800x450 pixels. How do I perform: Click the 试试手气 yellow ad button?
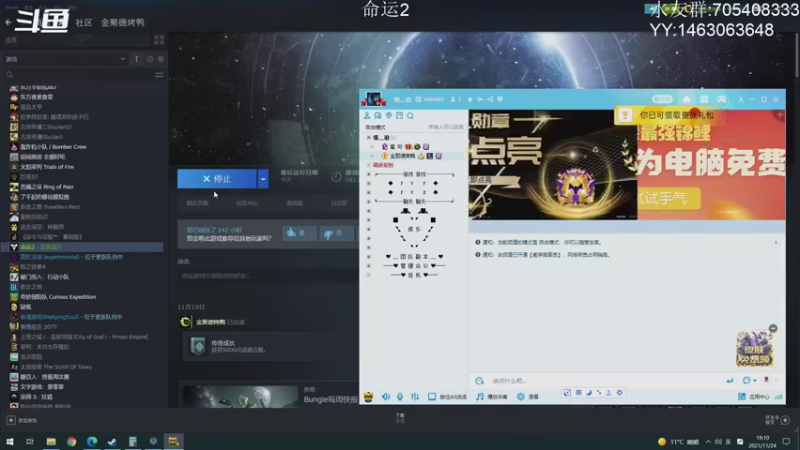668,198
